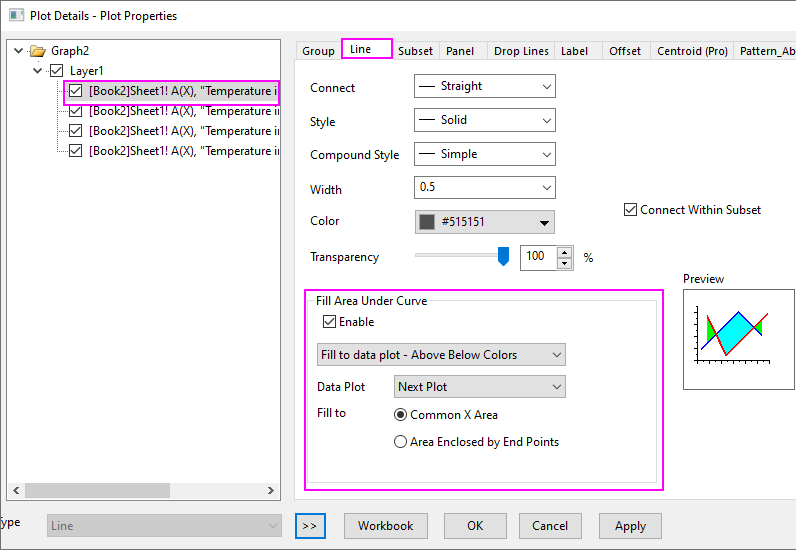Viewport: 796px width, 550px height.
Task: Click the Workbook button
Action: [385, 525]
